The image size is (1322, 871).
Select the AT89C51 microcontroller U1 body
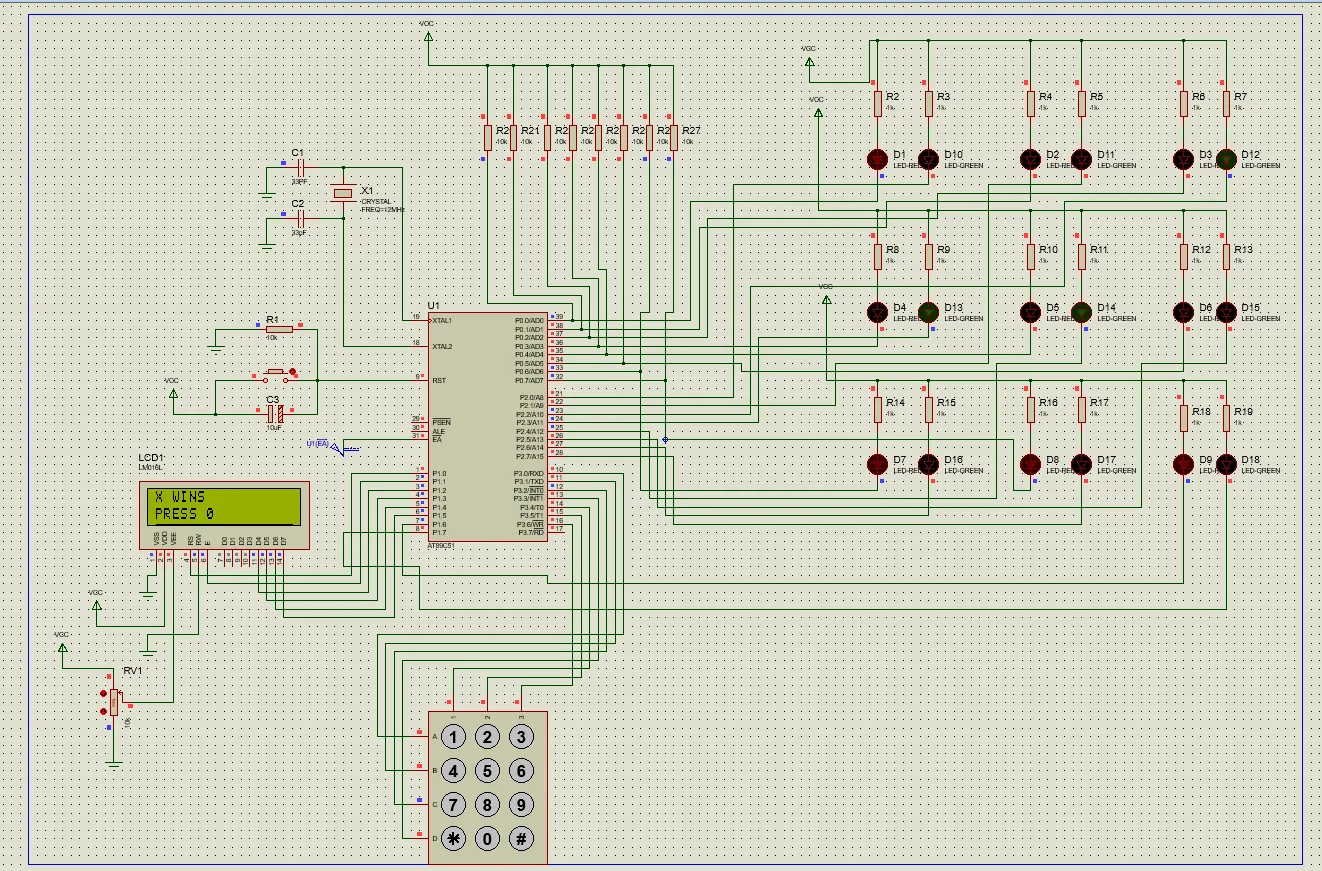tap(488, 427)
